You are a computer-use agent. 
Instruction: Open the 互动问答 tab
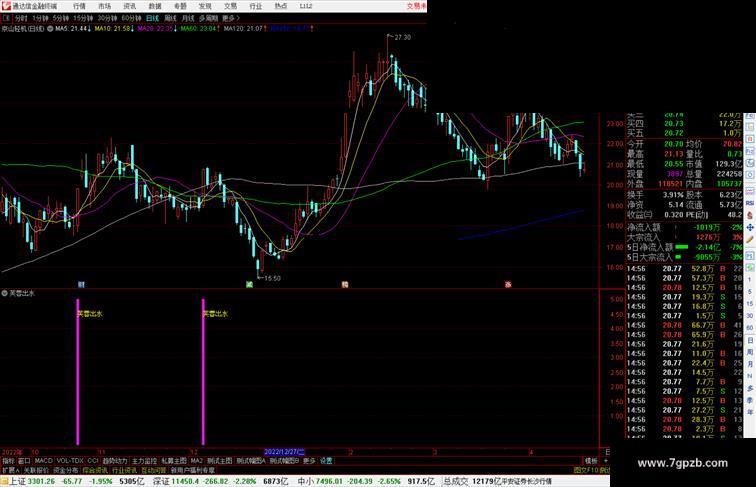point(154,470)
